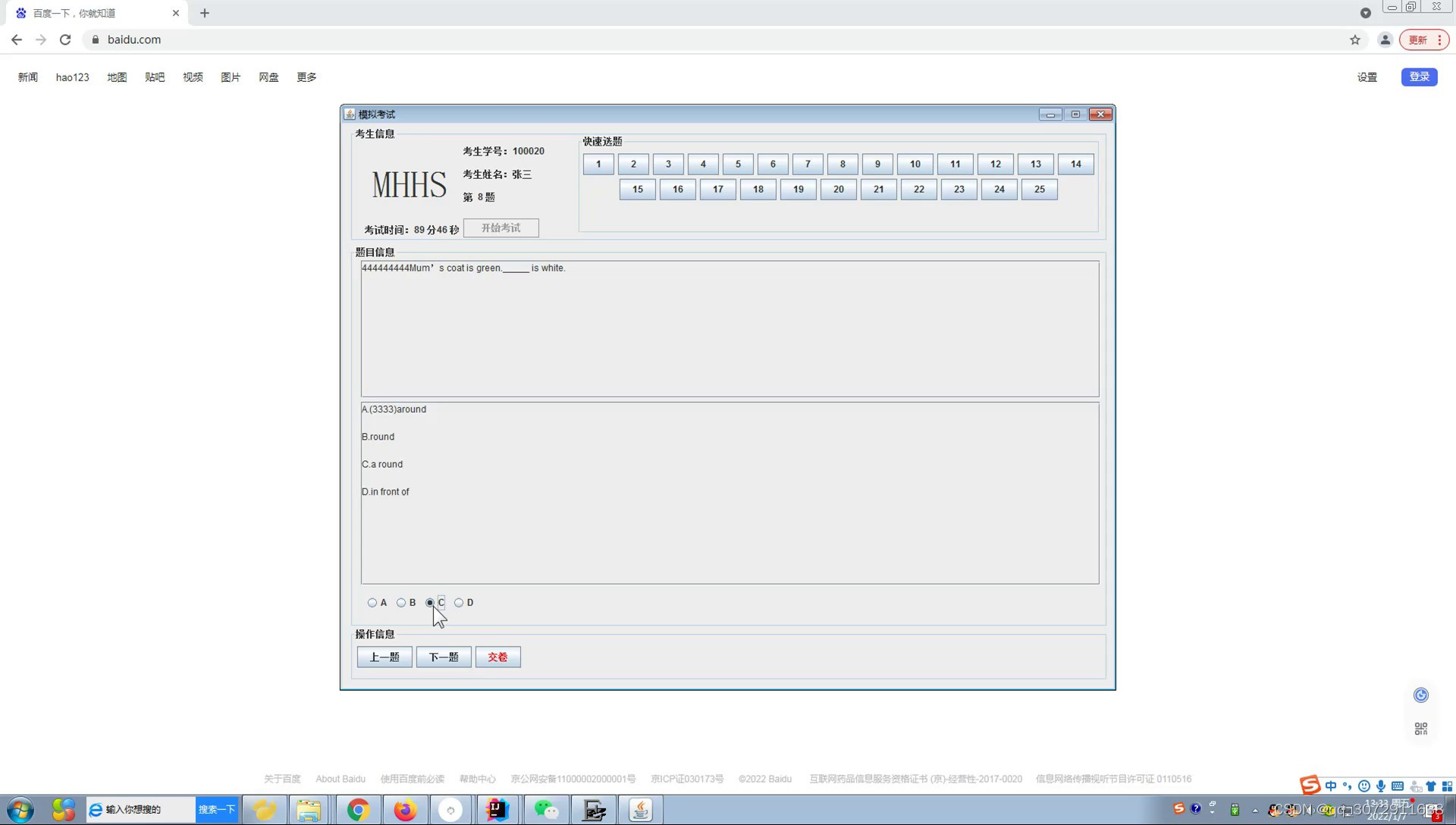Go to next question with 下一题
Viewport: 1456px width, 825px height.
point(444,657)
